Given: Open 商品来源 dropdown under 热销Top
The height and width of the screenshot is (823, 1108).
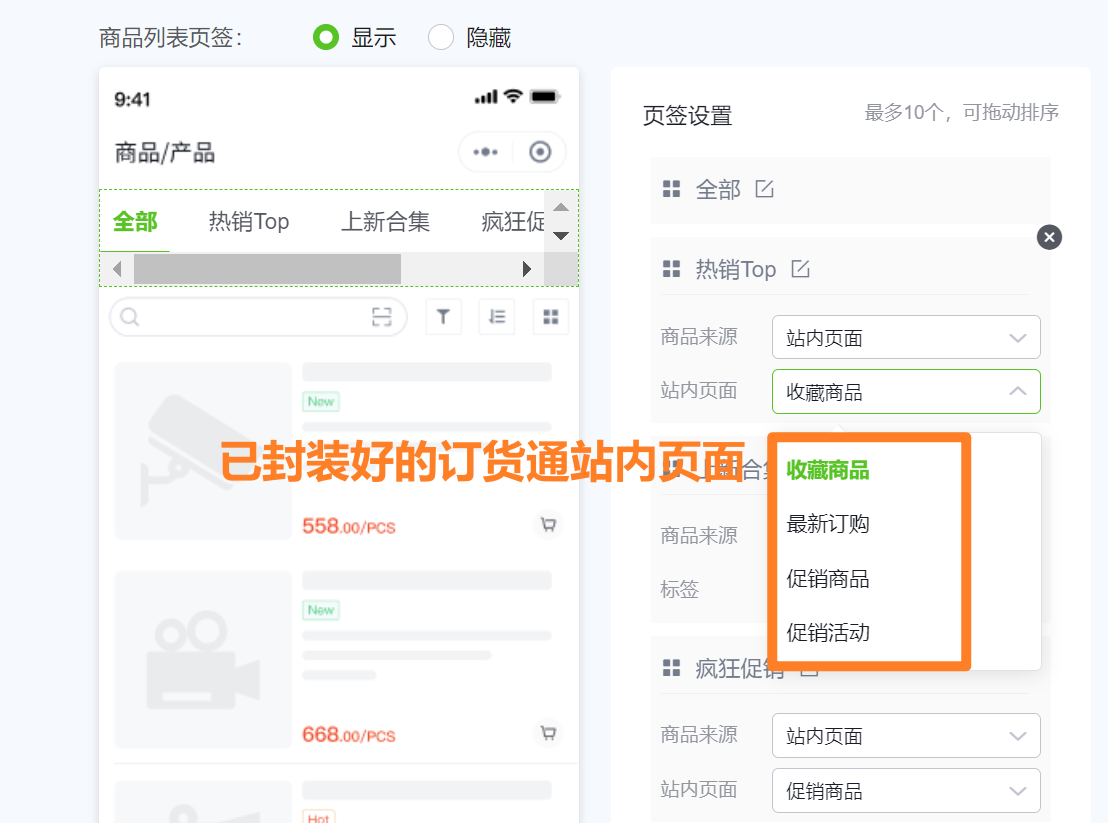Looking at the screenshot, I should click(905, 338).
